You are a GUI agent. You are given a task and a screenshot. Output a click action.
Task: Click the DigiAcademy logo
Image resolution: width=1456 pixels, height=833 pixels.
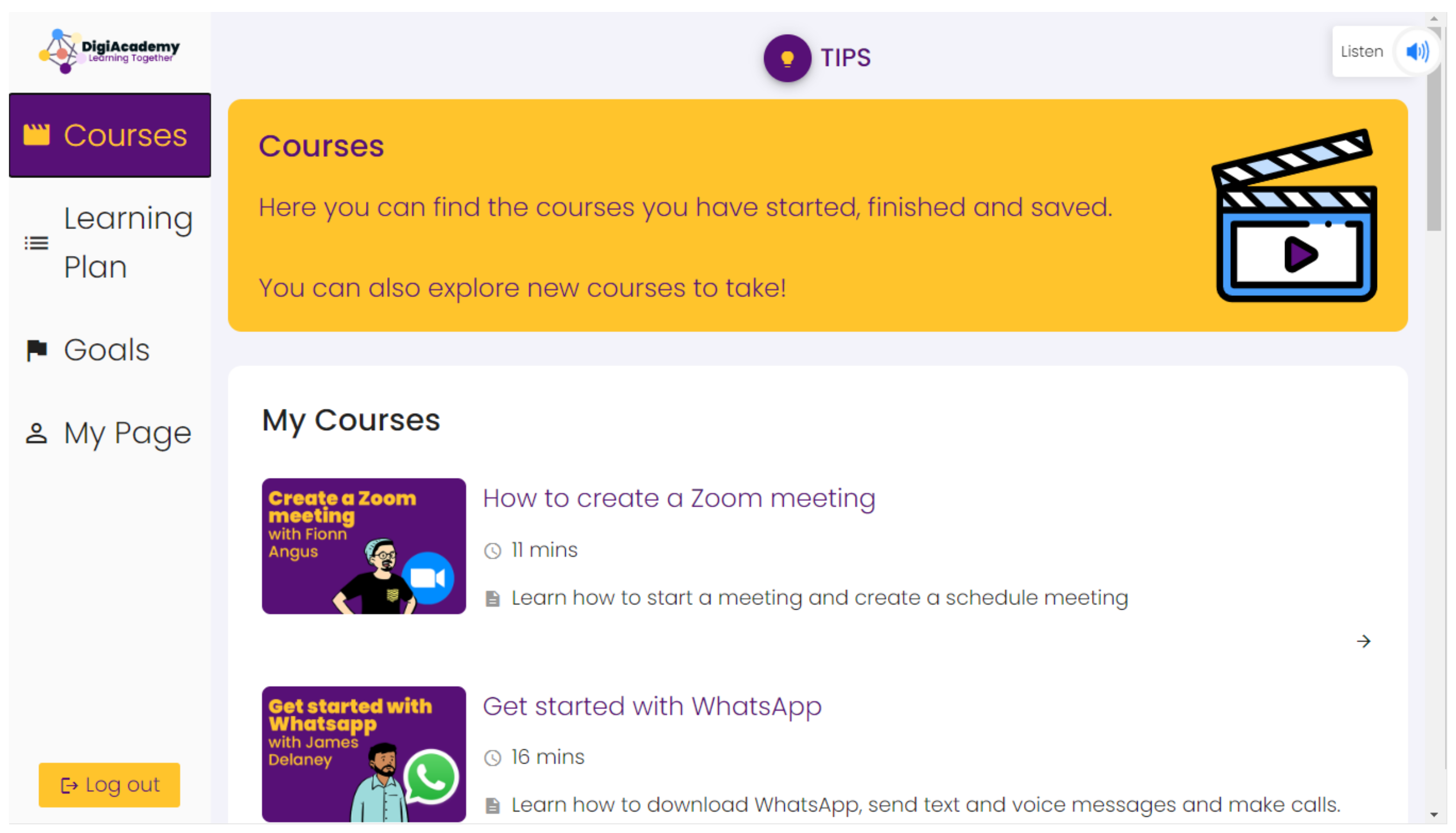[x=109, y=51]
